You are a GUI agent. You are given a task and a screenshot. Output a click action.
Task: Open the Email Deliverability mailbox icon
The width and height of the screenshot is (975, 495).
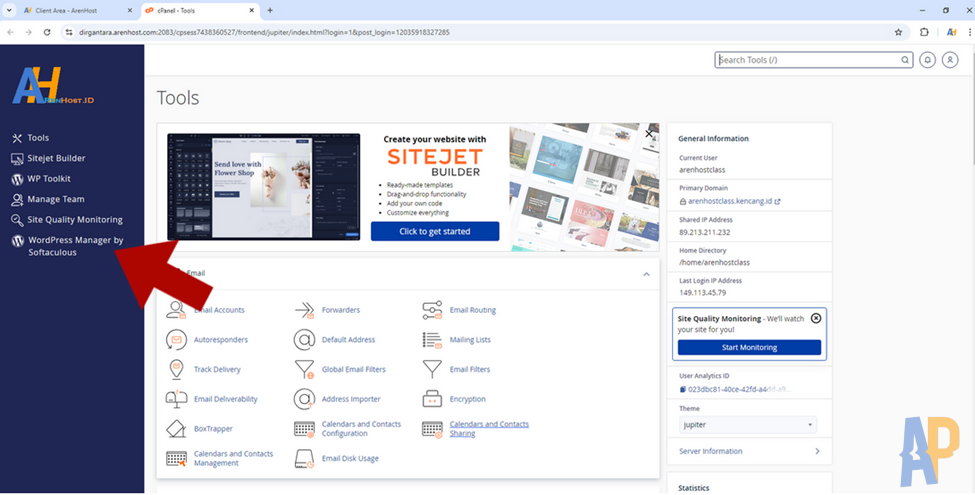[x=177, y=399]
